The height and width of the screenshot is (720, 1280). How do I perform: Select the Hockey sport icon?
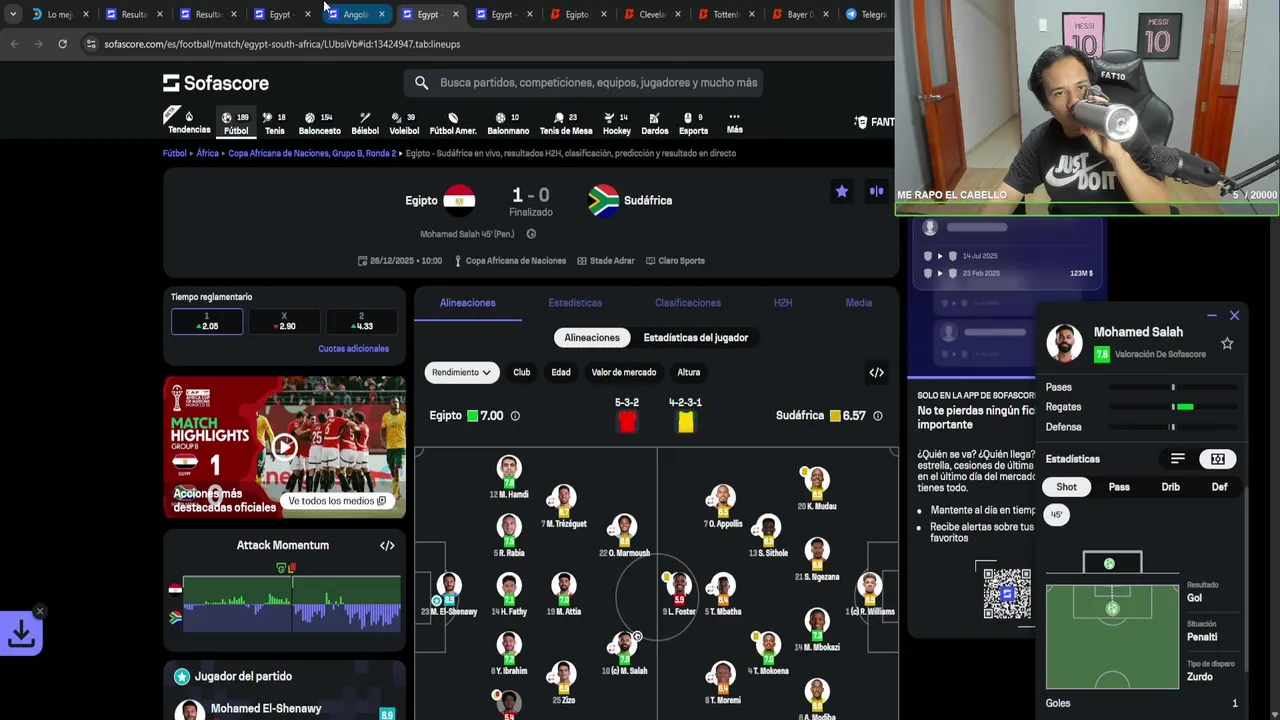tap(617, 123)
